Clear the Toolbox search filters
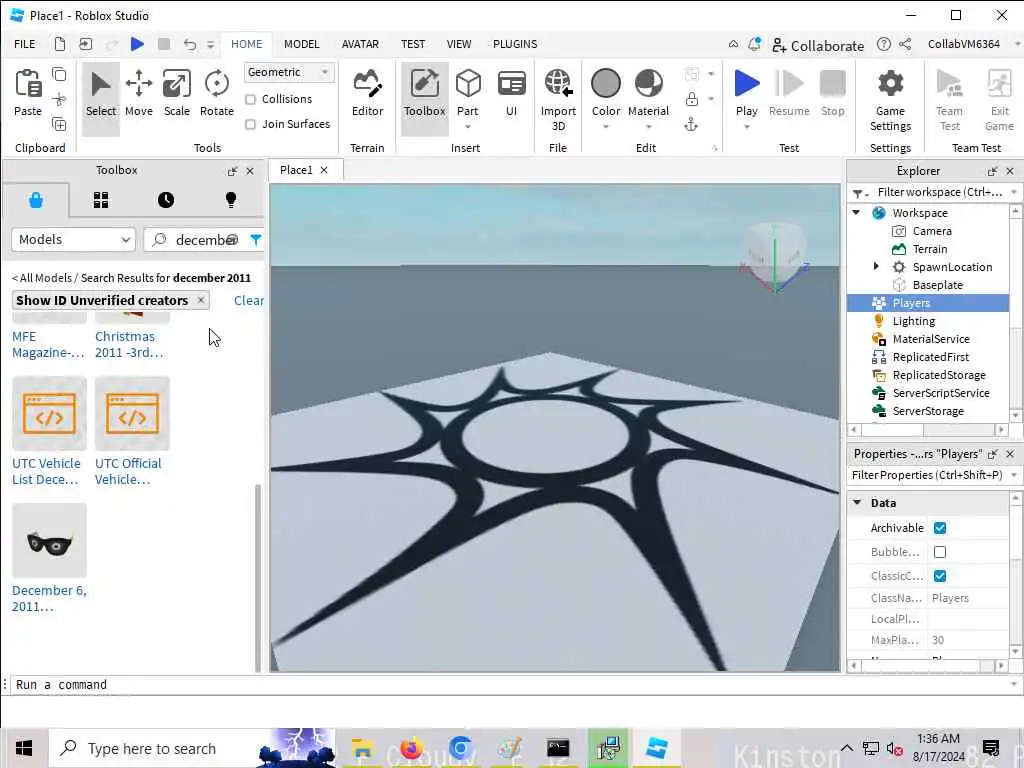1024x768 pixels. pos(249,300)
